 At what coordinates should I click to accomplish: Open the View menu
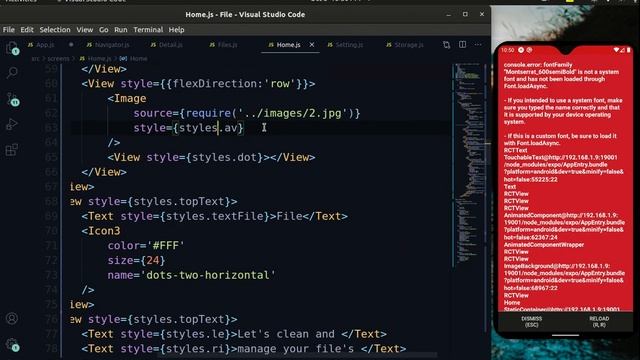point(84,30)
